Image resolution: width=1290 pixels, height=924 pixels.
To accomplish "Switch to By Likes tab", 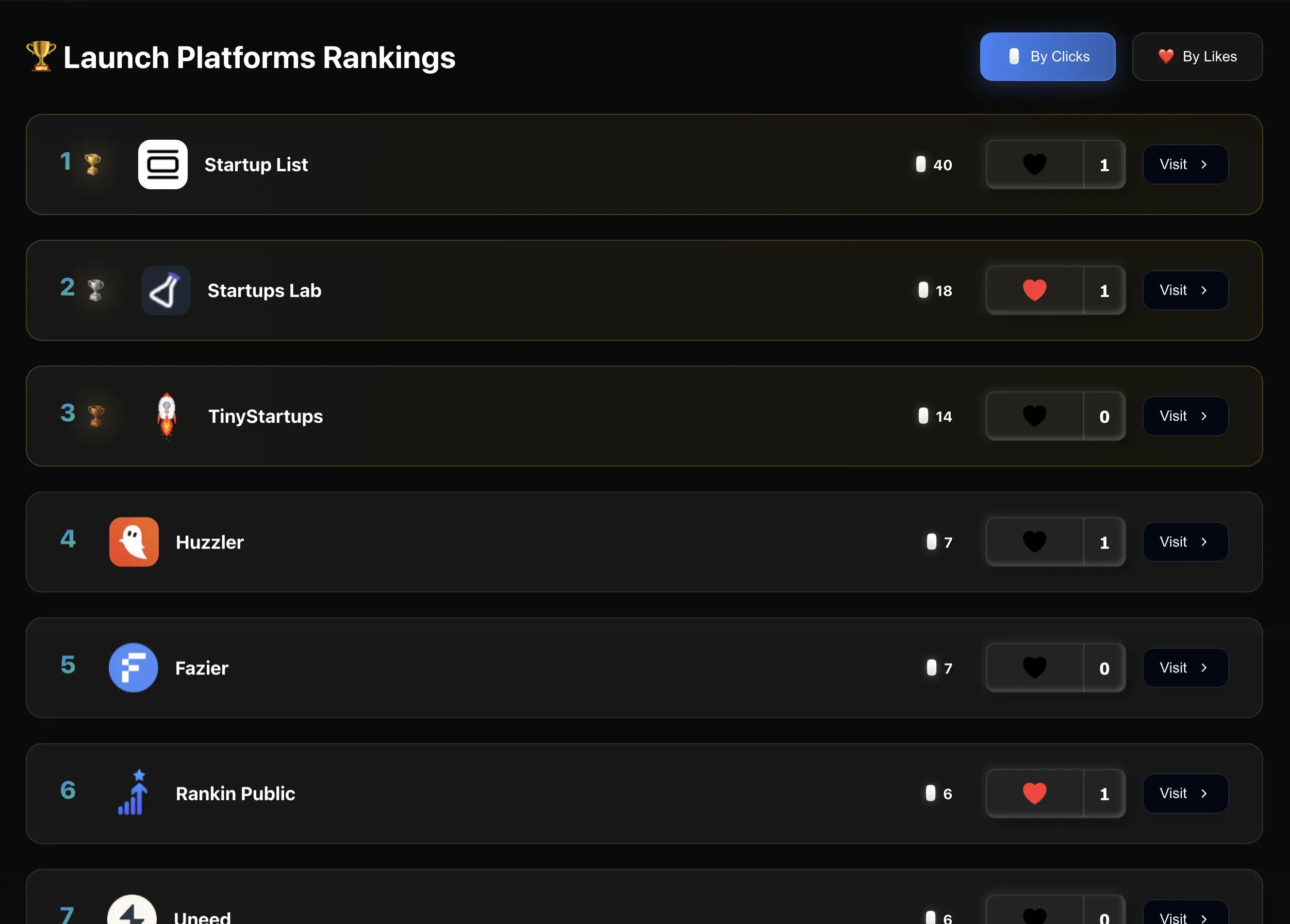I will [1197, 56].
